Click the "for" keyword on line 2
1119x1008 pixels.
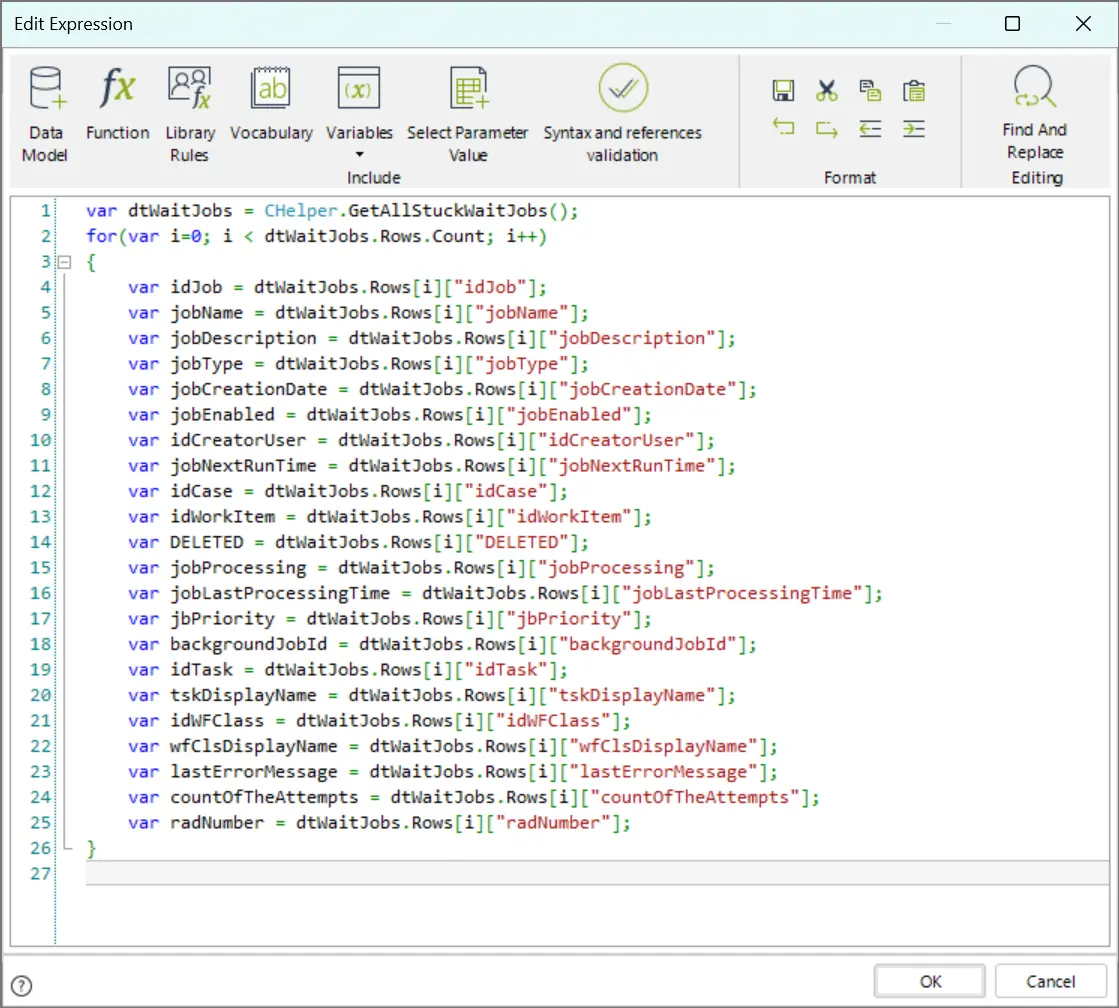pyautogui.click(x=102, y=236)
